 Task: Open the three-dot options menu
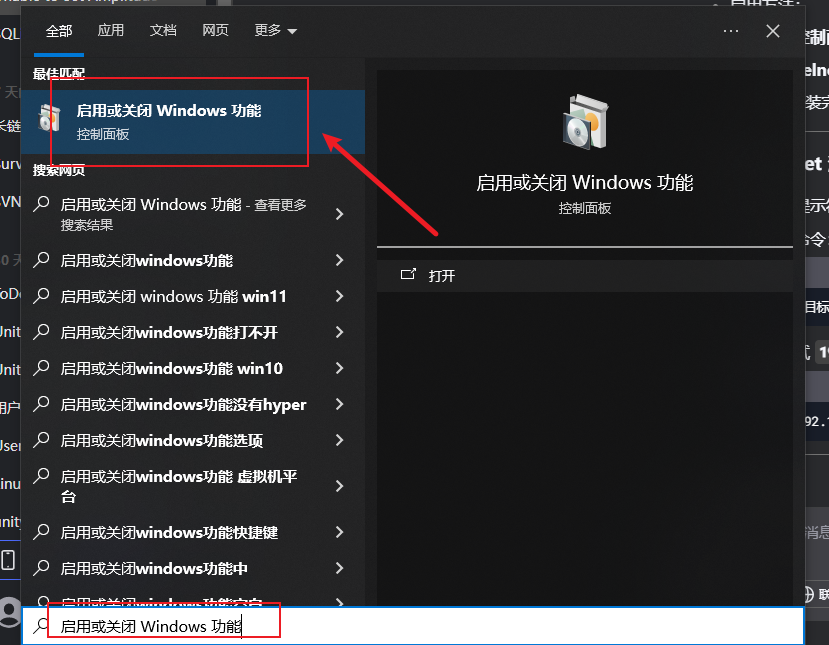(x=731, y=31)
